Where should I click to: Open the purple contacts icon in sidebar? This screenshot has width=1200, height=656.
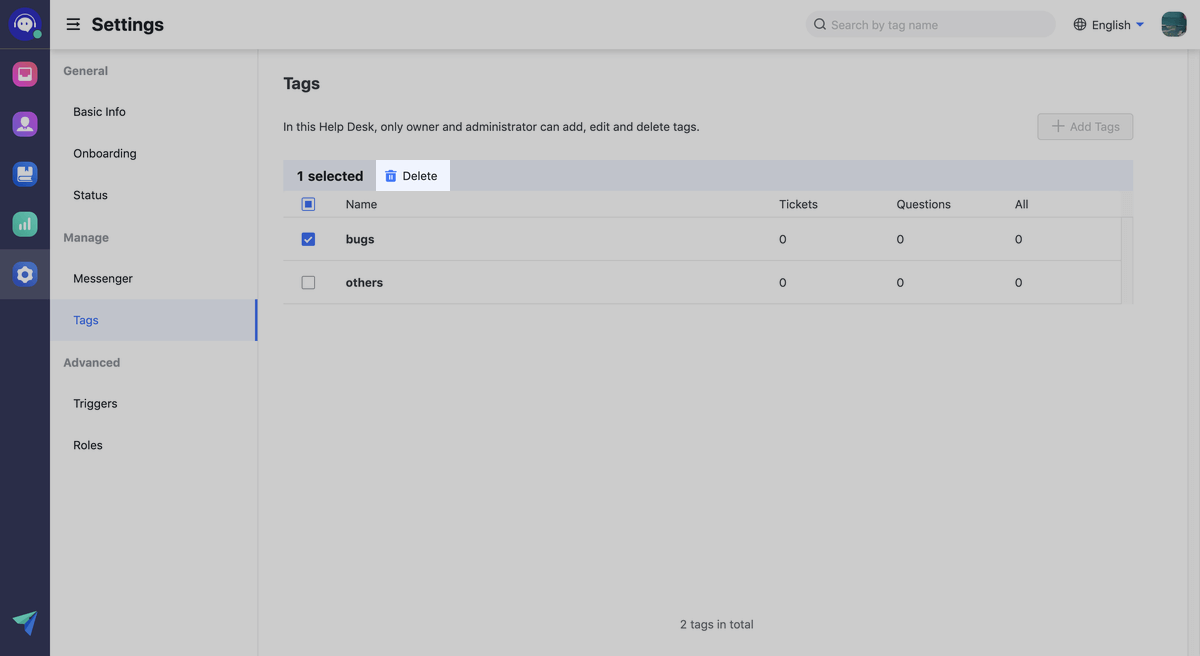coord(25,124)
